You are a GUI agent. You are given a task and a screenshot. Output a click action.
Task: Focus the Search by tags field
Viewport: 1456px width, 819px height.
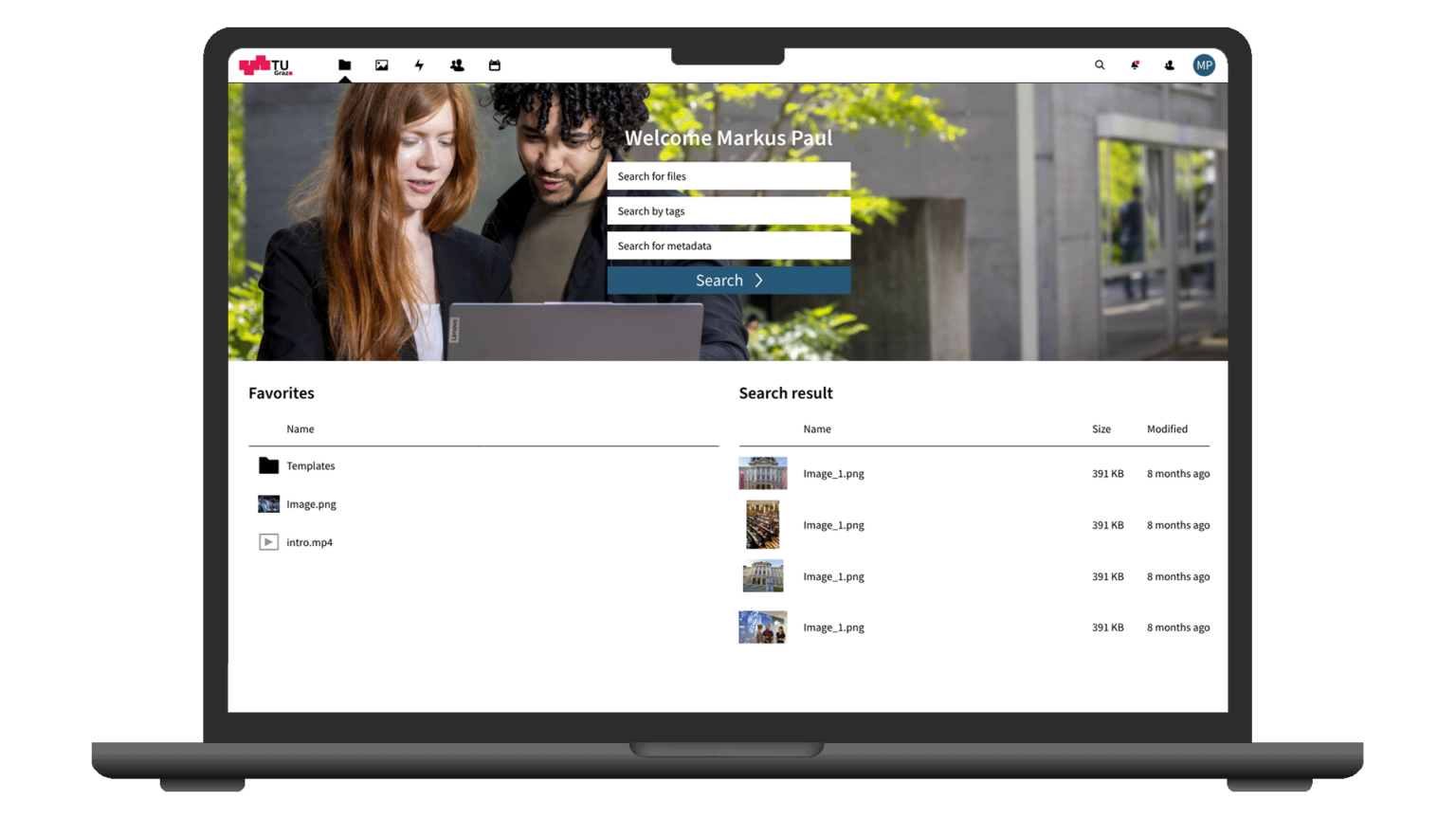click(728, 211)
